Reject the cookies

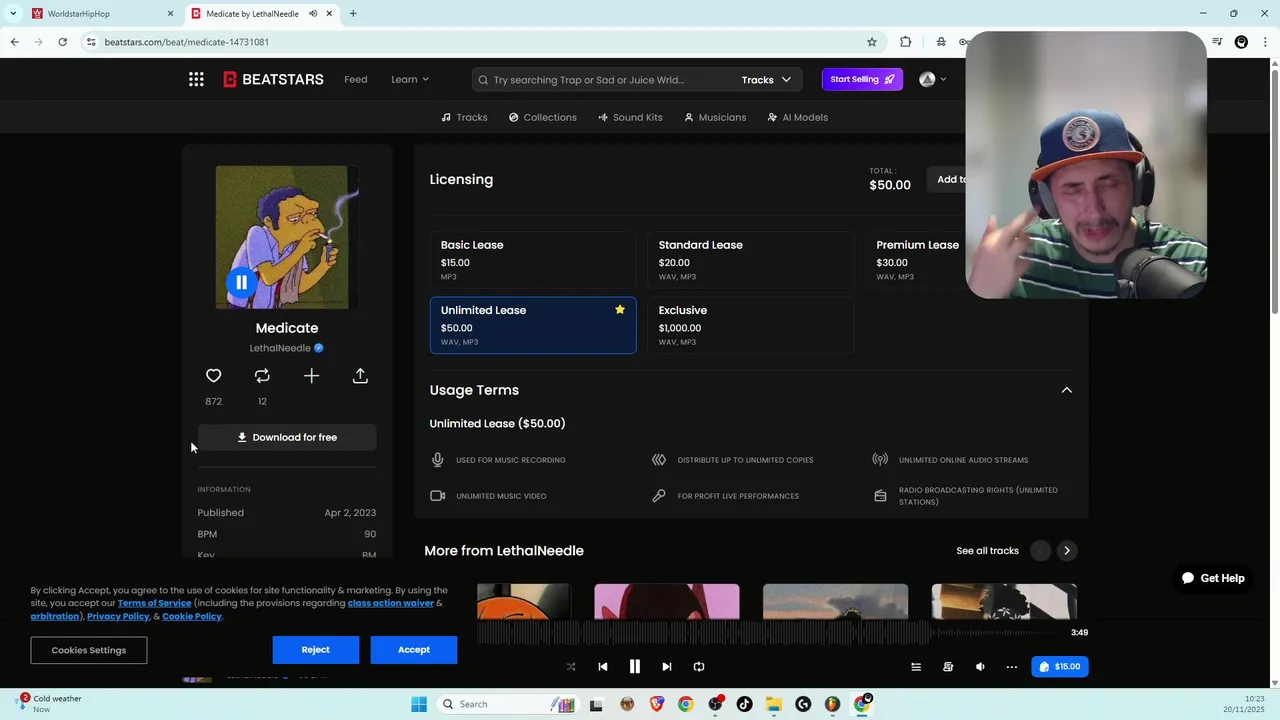pos(315,650)
